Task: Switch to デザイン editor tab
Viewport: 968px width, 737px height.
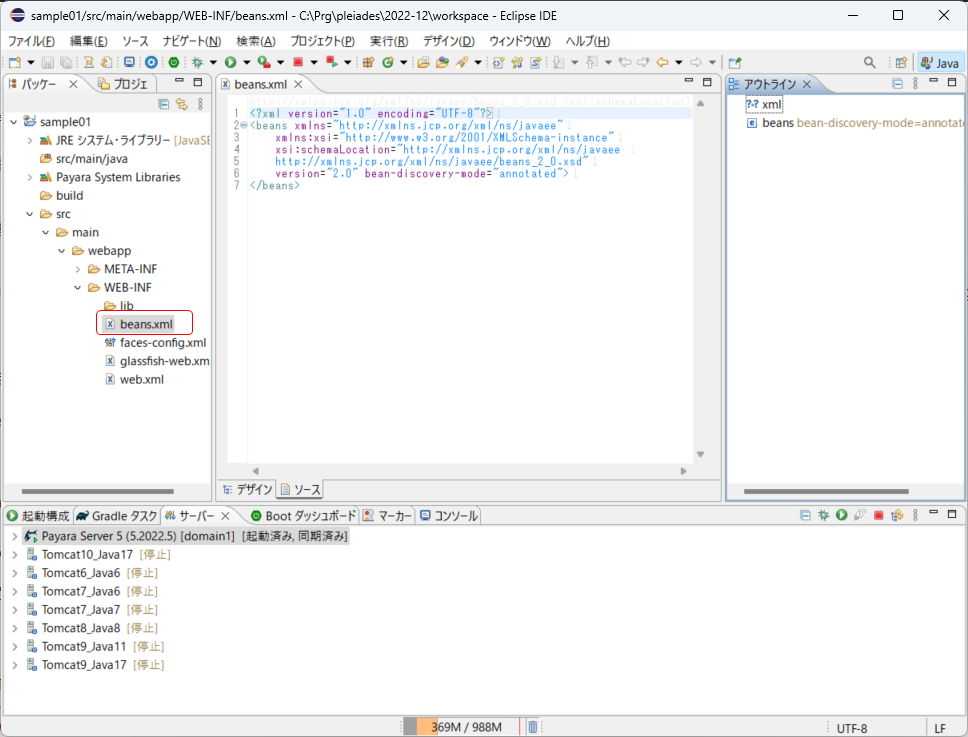Action: click(247, 489)
